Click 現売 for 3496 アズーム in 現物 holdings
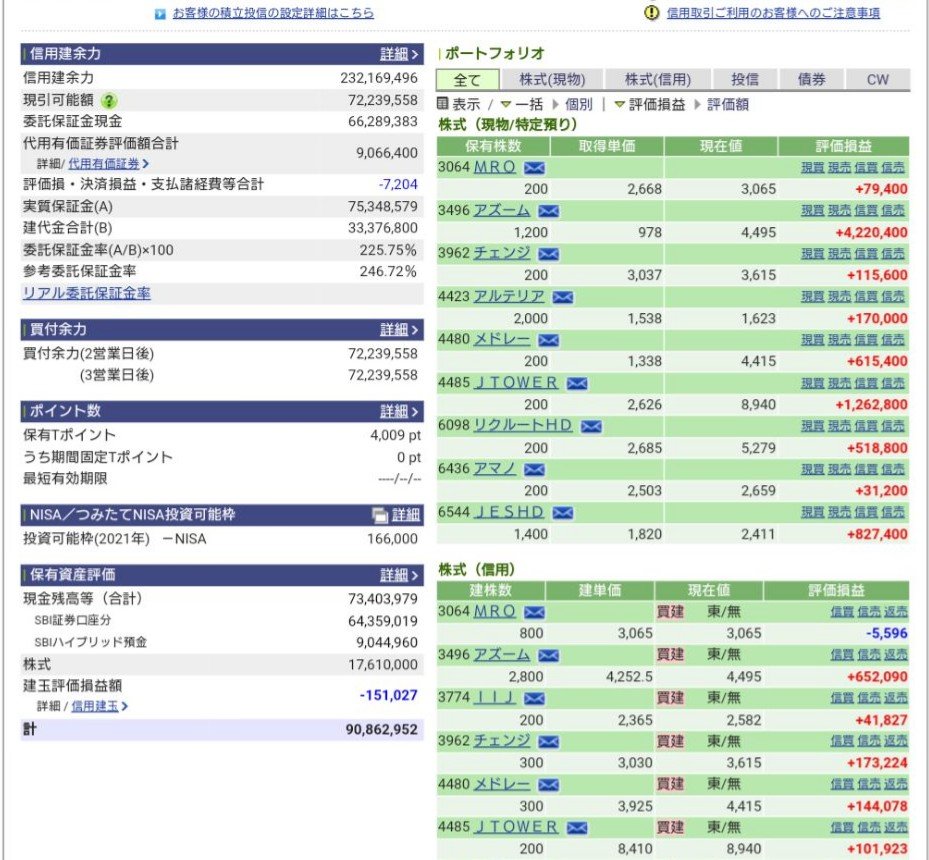This screenshot has height=860, width=929. tap(839, 210)
